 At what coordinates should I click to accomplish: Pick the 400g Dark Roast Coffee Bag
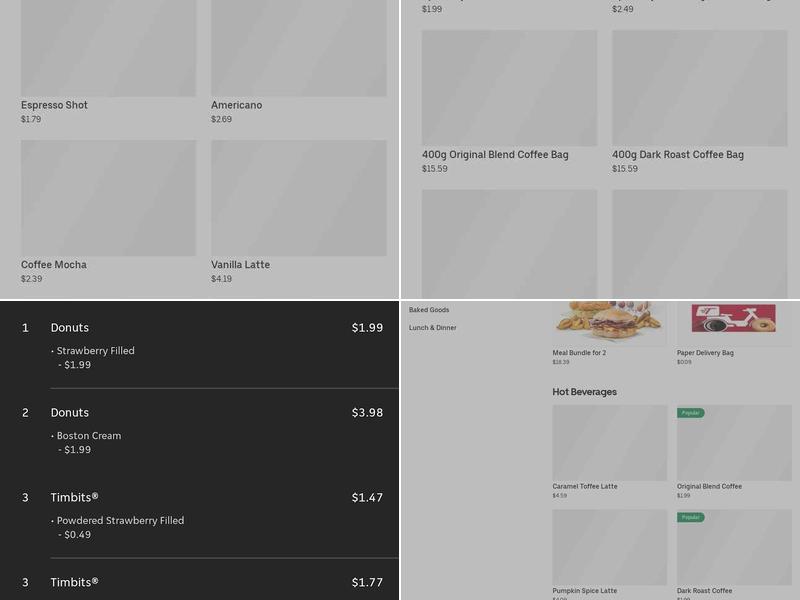point(699,88)
